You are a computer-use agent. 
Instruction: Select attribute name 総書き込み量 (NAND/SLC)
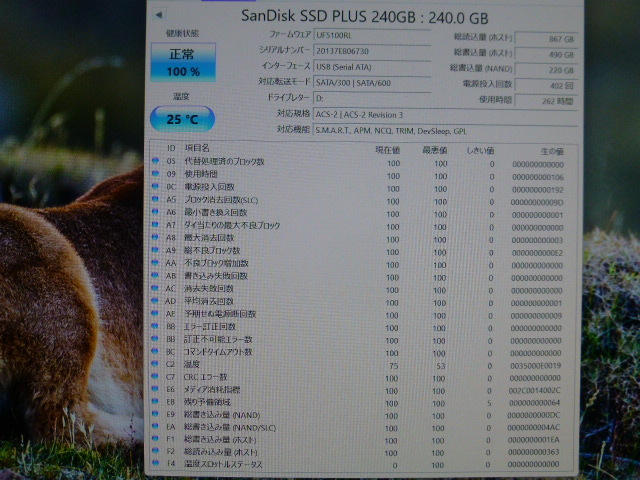click(x=230, y=427)
